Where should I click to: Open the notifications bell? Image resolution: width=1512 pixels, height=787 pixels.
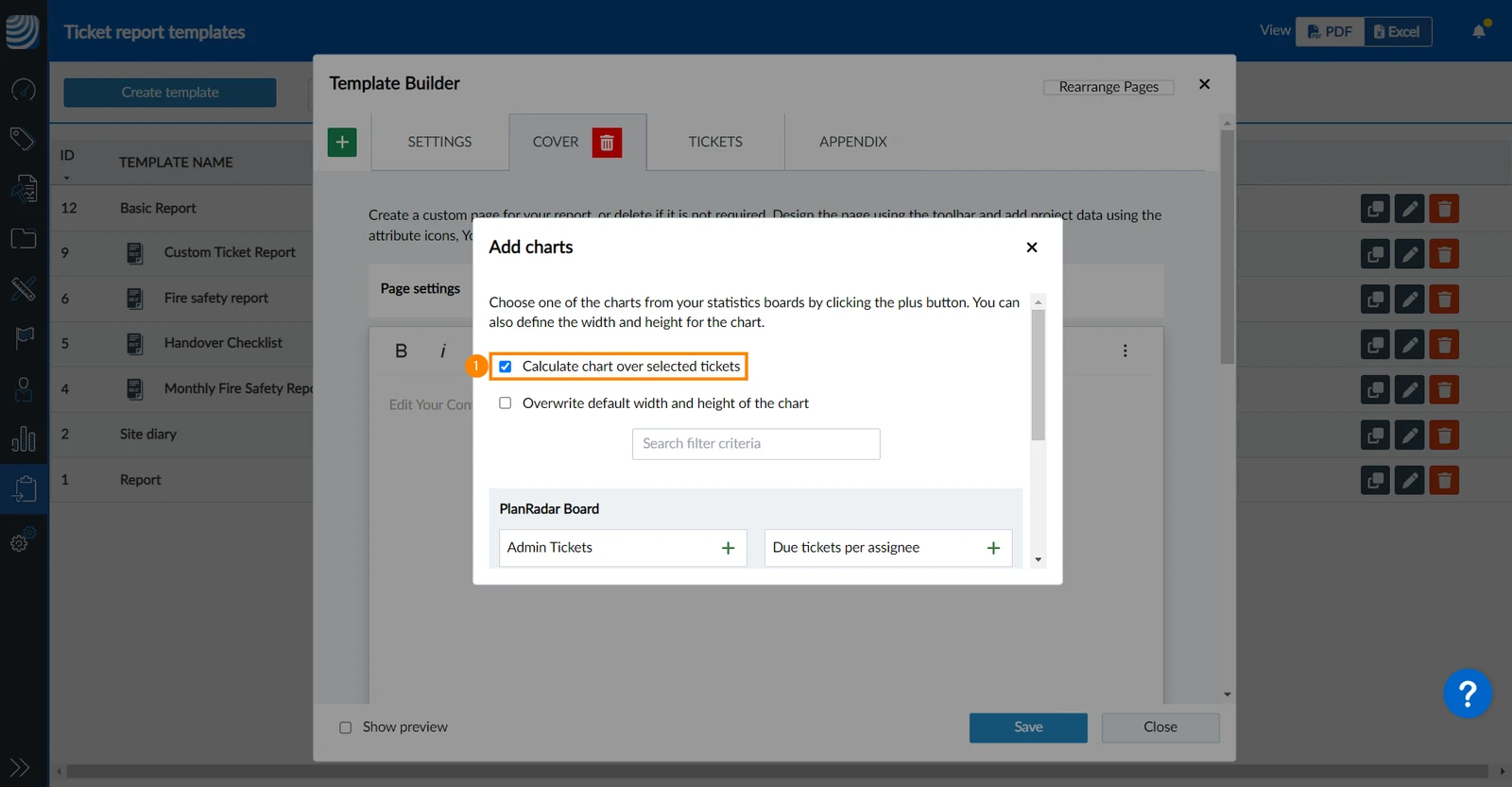[1480, 30]
